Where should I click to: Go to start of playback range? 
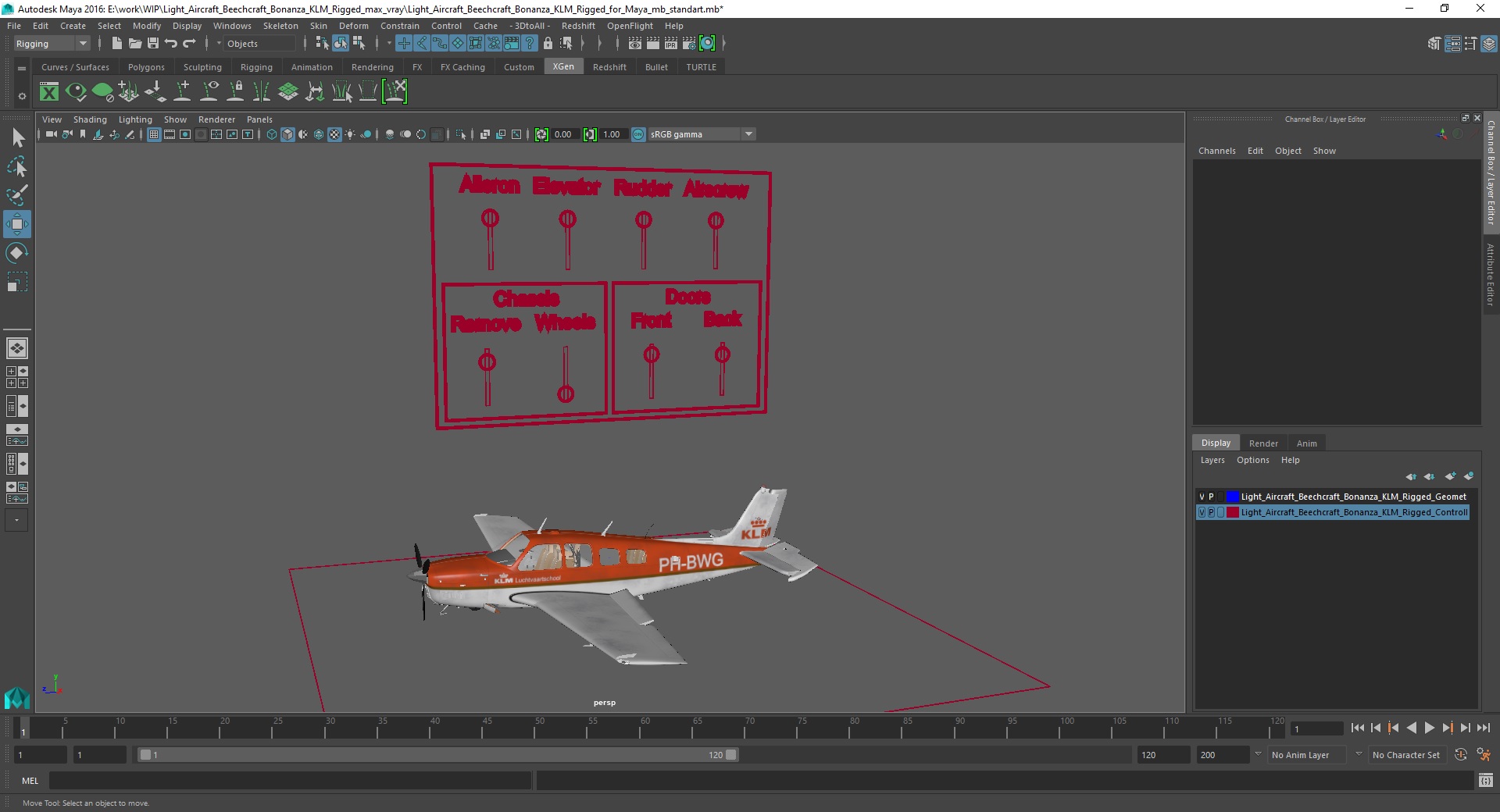(1357, 728)
